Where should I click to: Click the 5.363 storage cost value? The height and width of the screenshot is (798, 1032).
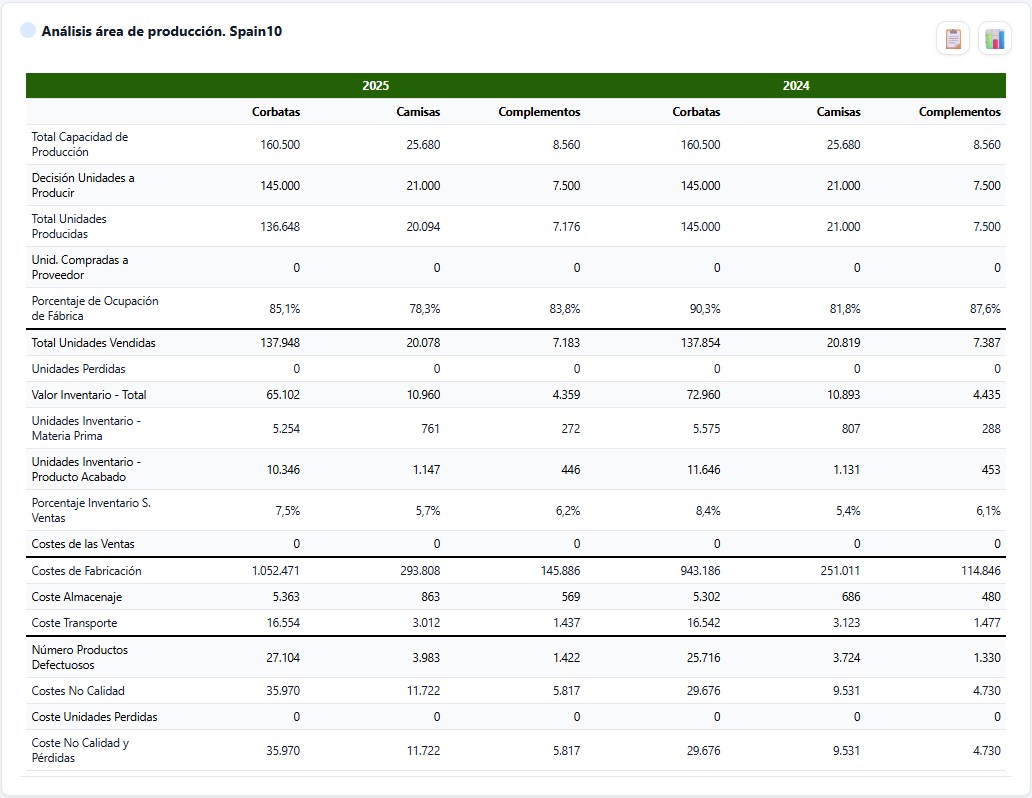coord(286,597)
